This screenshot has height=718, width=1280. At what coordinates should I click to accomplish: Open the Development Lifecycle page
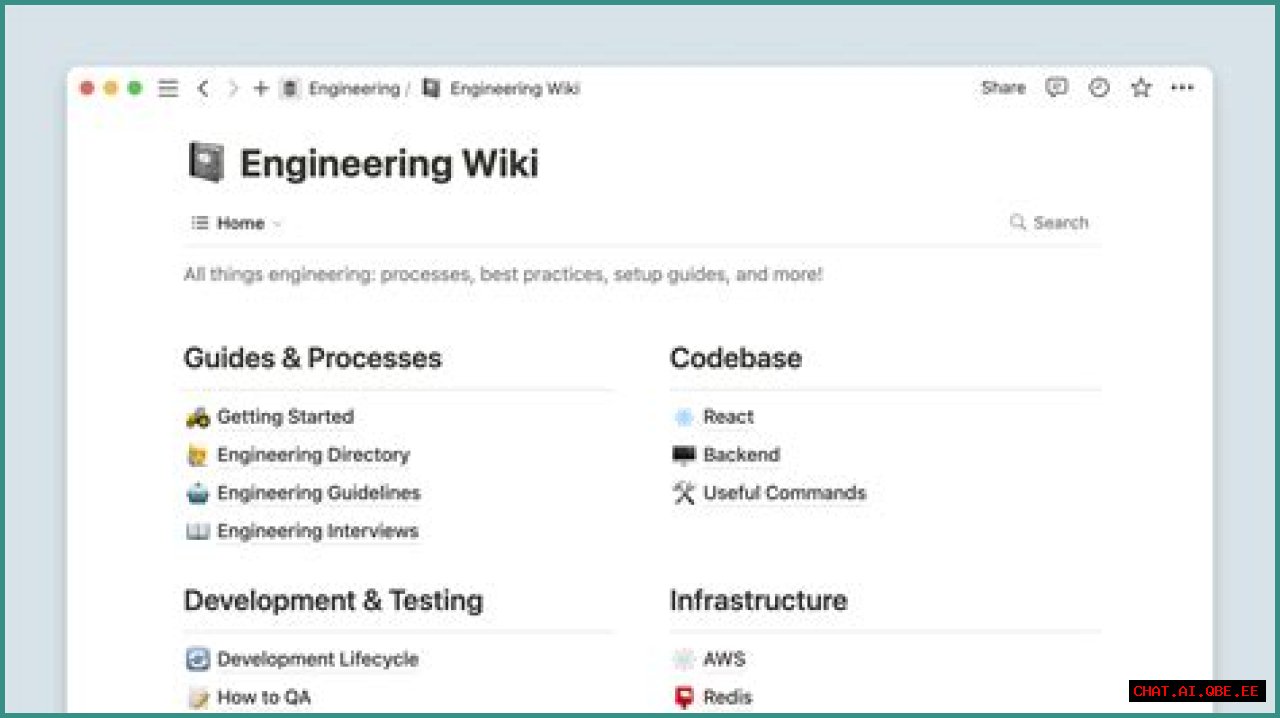click(x=317, y=659)
